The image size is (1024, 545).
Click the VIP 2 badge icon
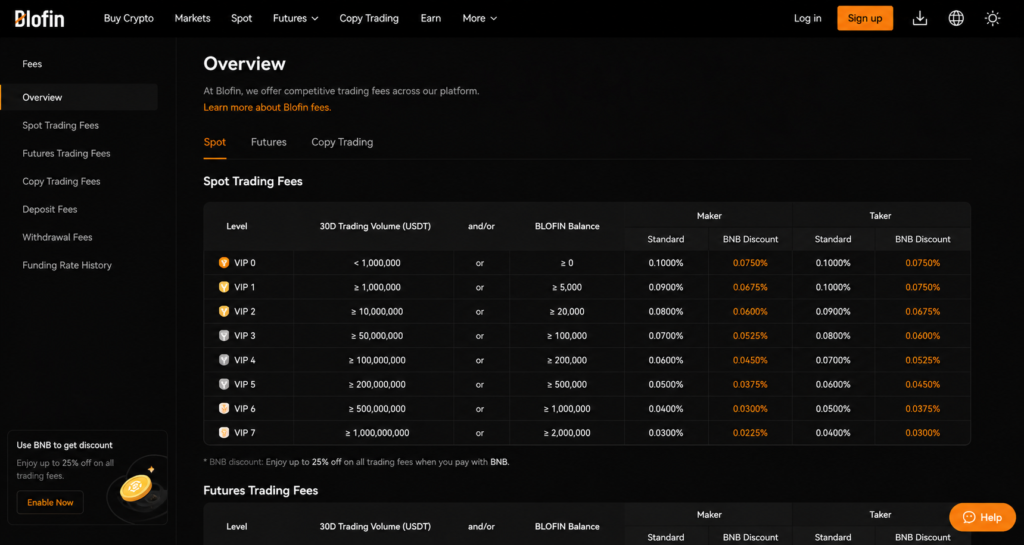tap(224, 311)
